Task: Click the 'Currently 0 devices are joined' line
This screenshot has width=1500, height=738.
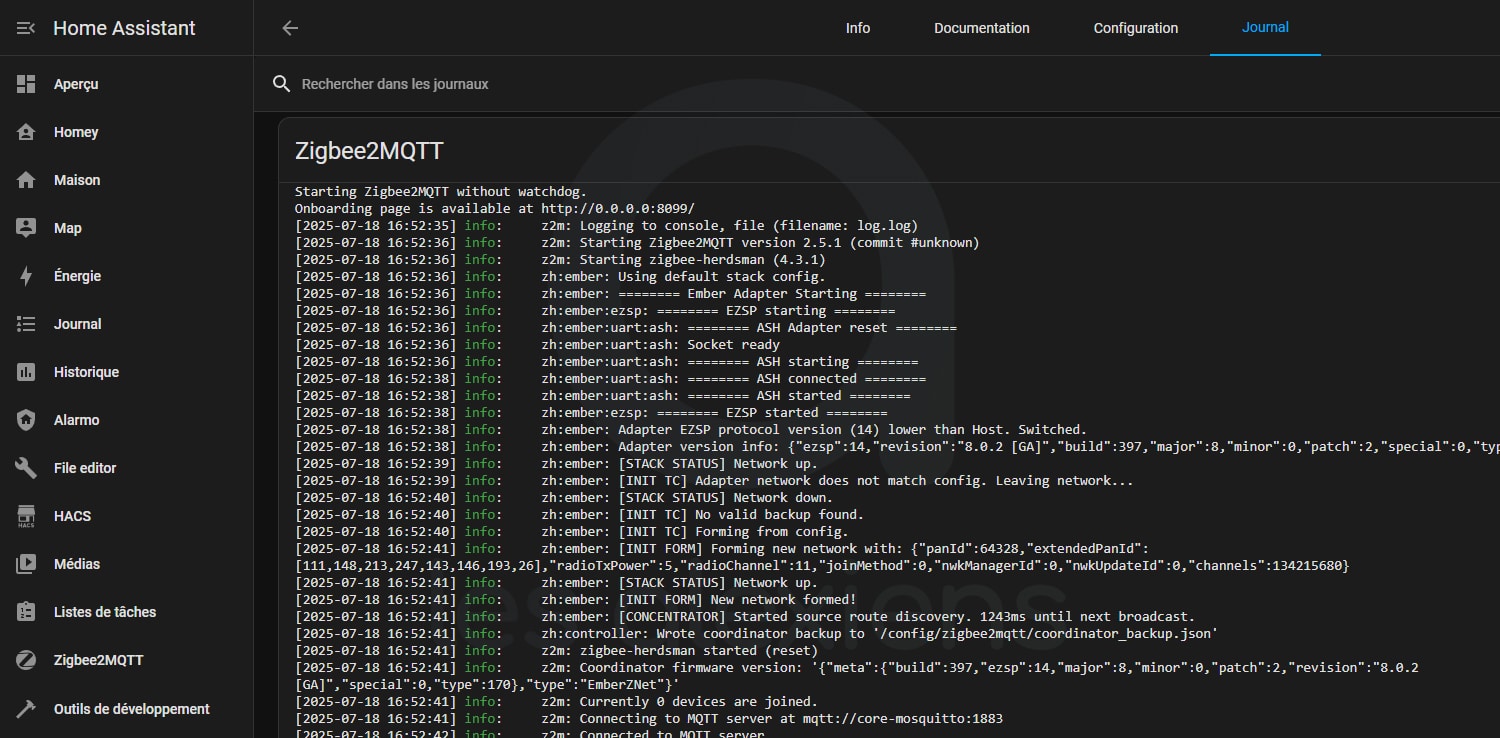Action: pyautogui.click(x=556, y=701)
